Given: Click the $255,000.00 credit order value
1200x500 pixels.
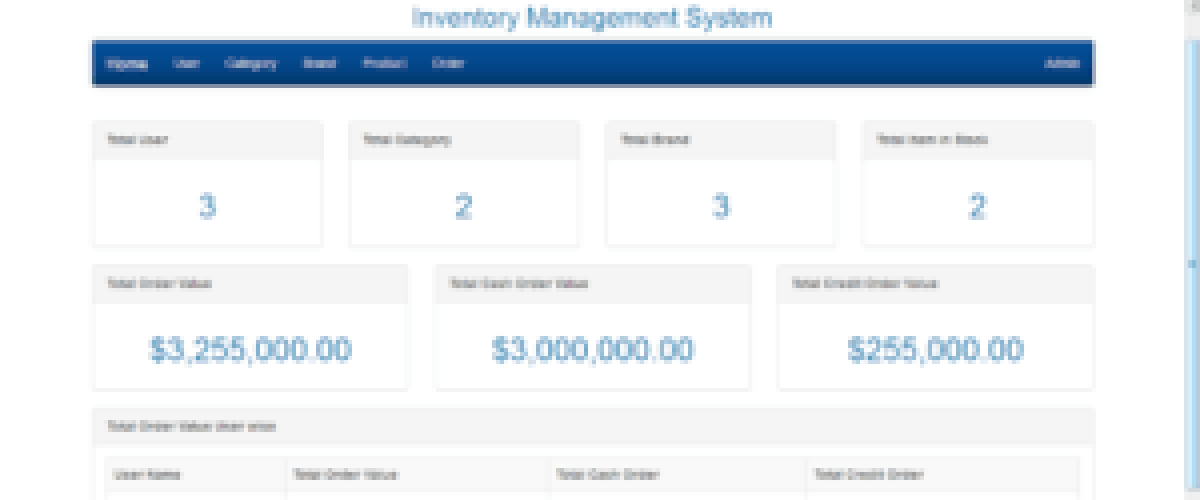Looking at the screenshot, I should 935,350.
